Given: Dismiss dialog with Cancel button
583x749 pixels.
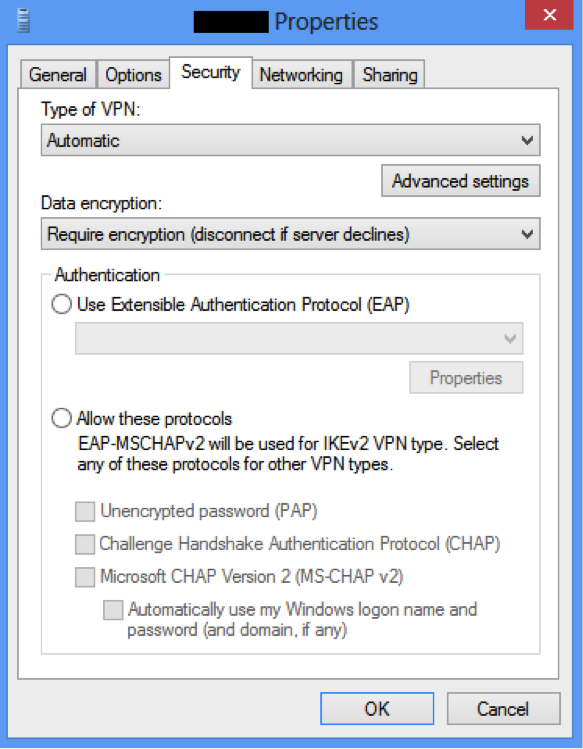Looking at the screenshot, I should 503,709.
